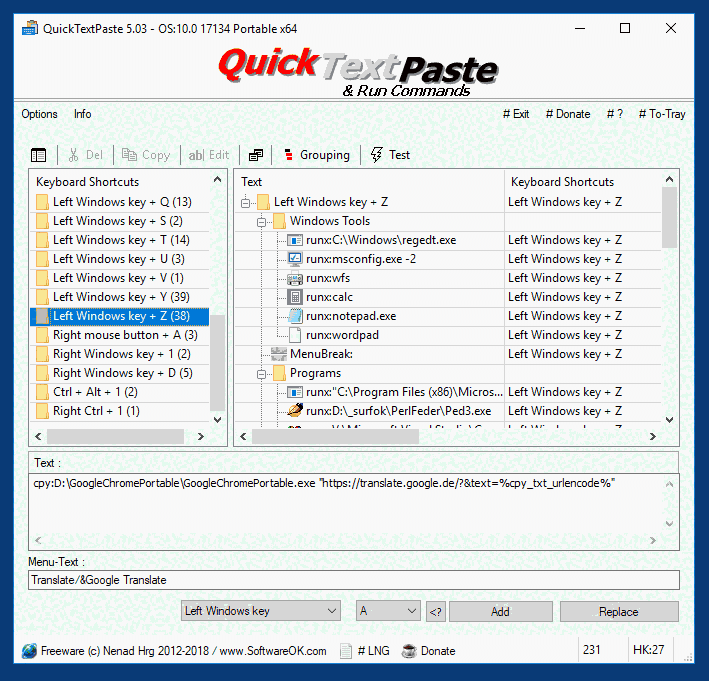Collapse the Left Windows key + Z tree node
Screen dimensions: 709x681
(x=246, y=202)
